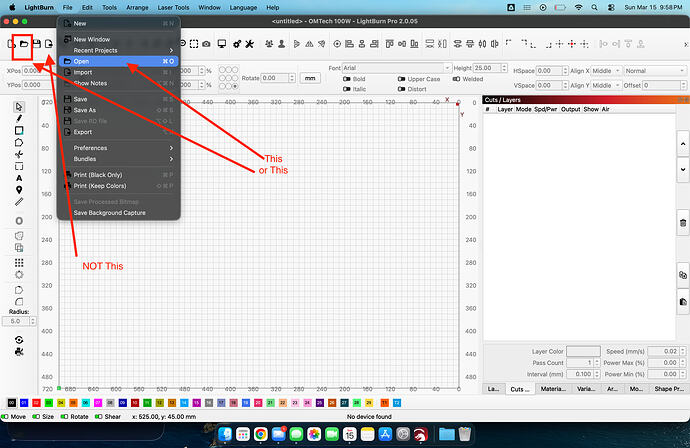The width and height of the screenshot is (690, 448).
Task: Open the Arrange menu
Action: coord(137,7)
